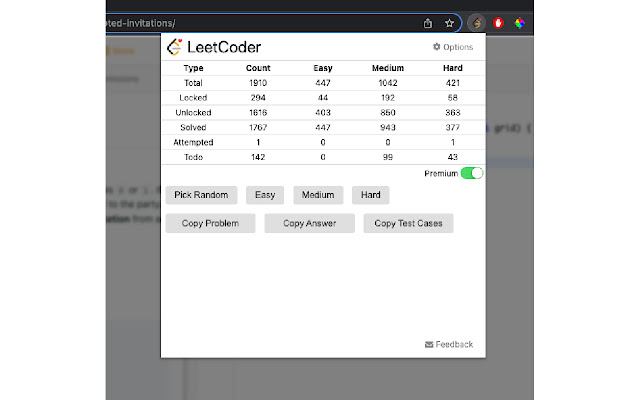Click the Copy Problem button
This screenshot has height=400, width=640.
tap(210, 223)
